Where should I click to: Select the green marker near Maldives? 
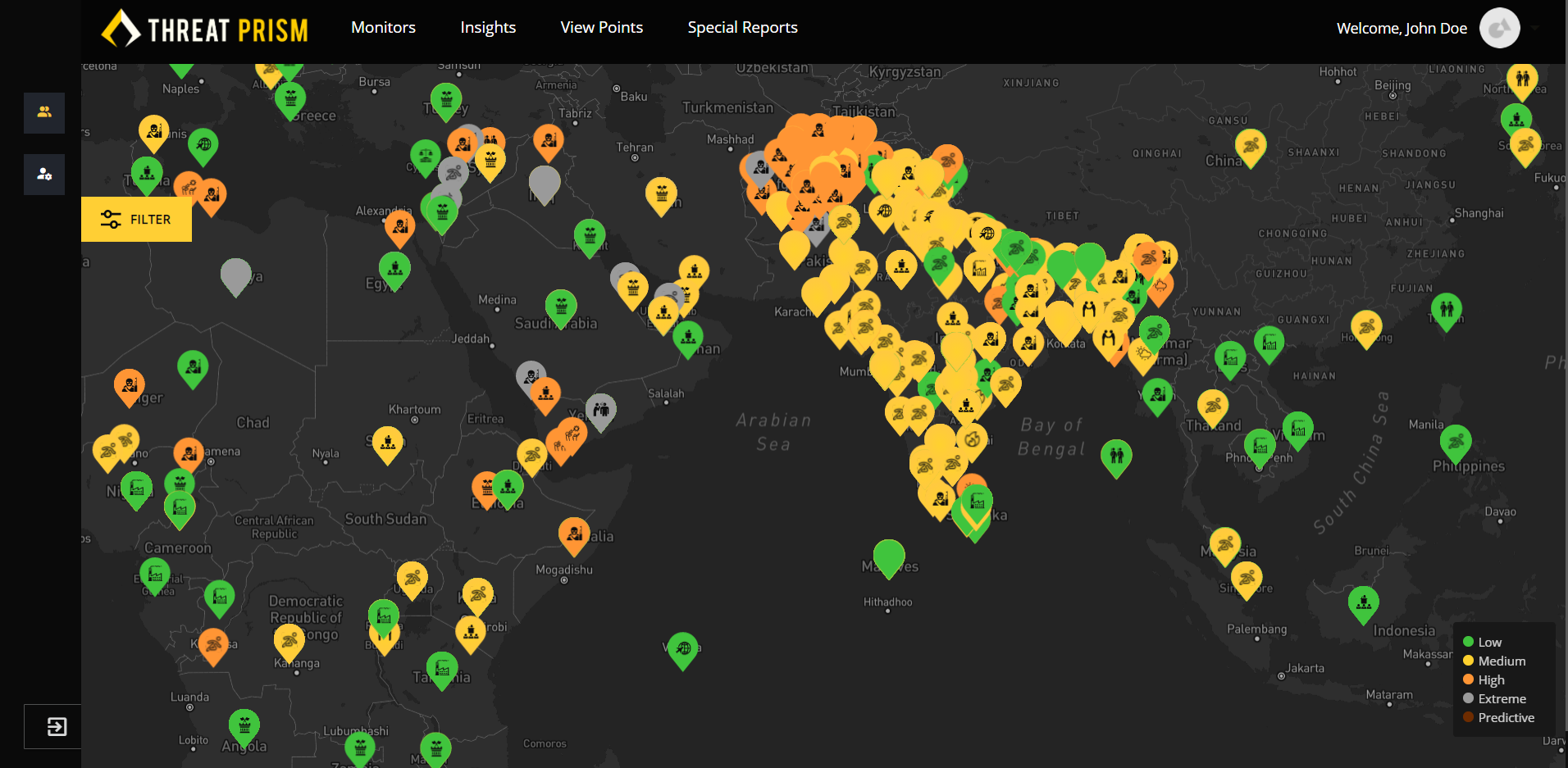(x=889, y=556)
